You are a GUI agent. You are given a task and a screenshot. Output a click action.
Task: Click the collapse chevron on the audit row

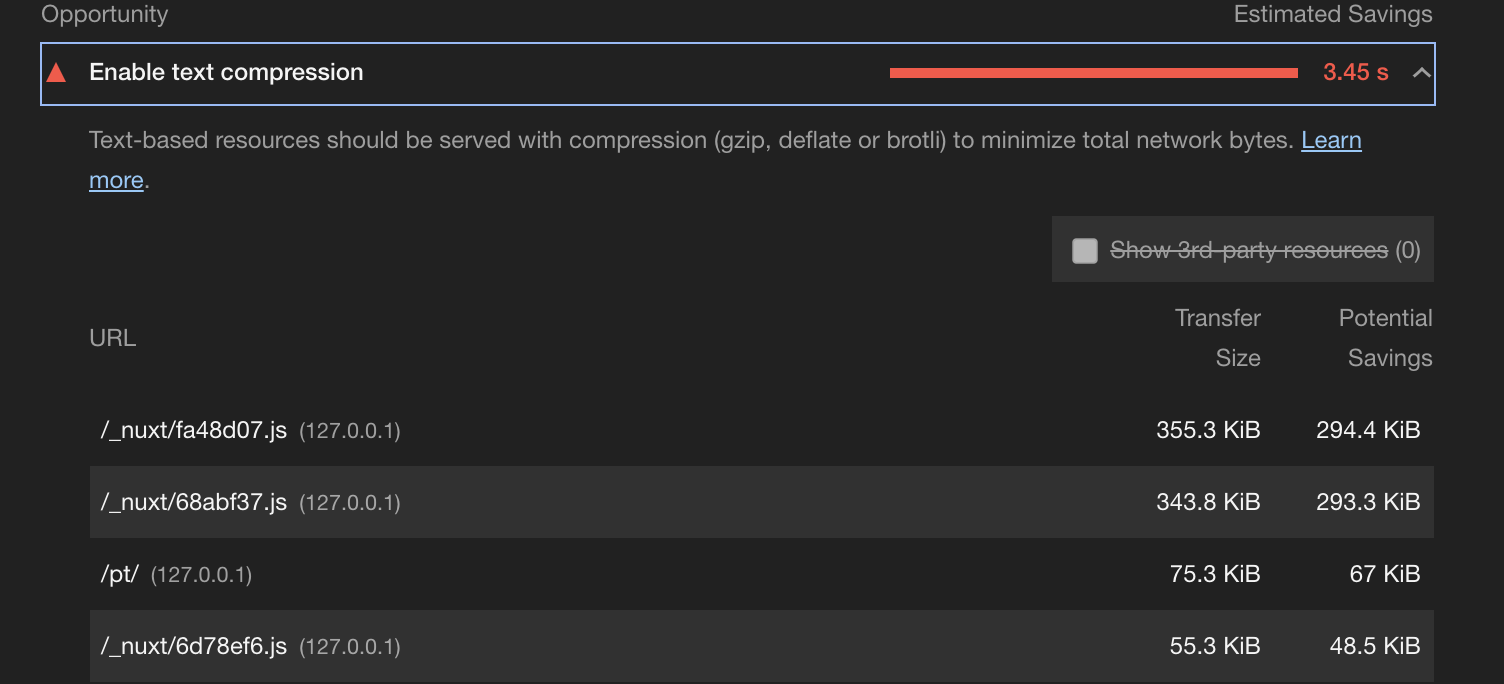click(1420, 72)
